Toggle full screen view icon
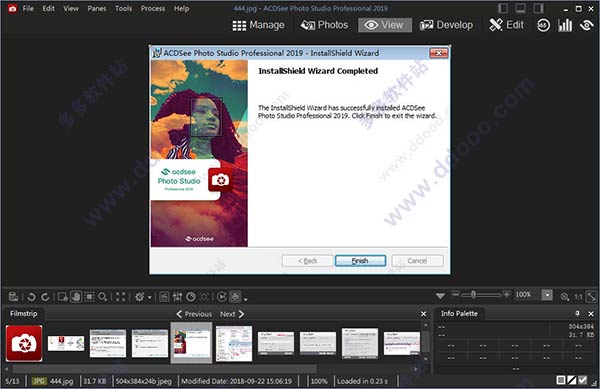Screen dimensions: 600x389 (121, 297)
